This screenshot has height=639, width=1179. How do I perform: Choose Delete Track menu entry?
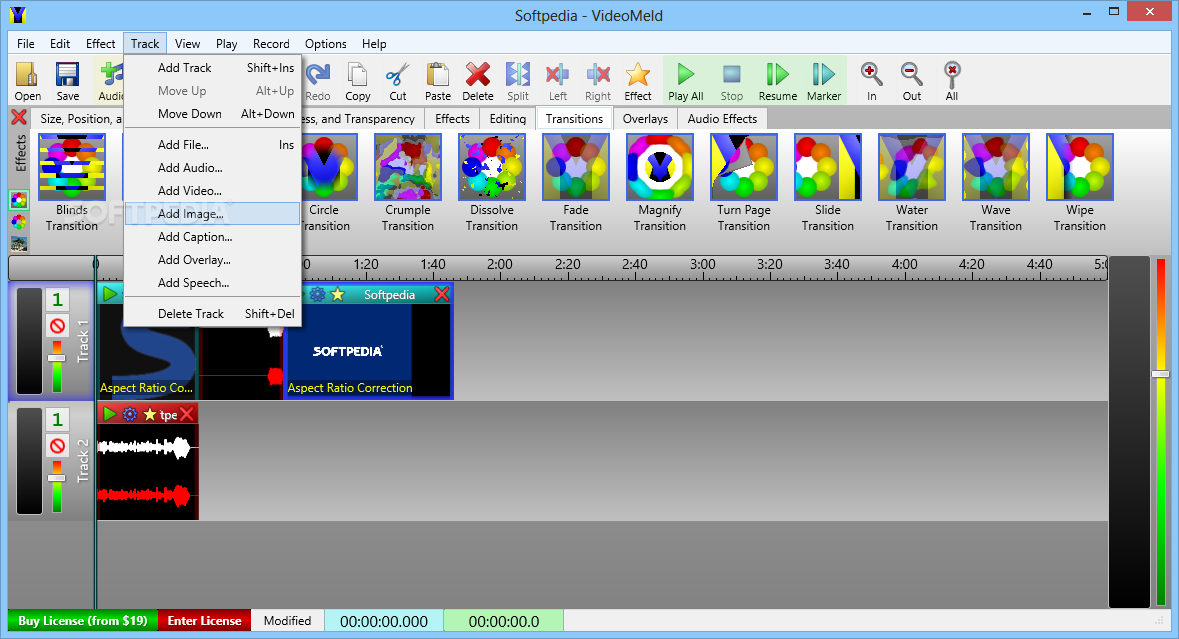(213, 313)
